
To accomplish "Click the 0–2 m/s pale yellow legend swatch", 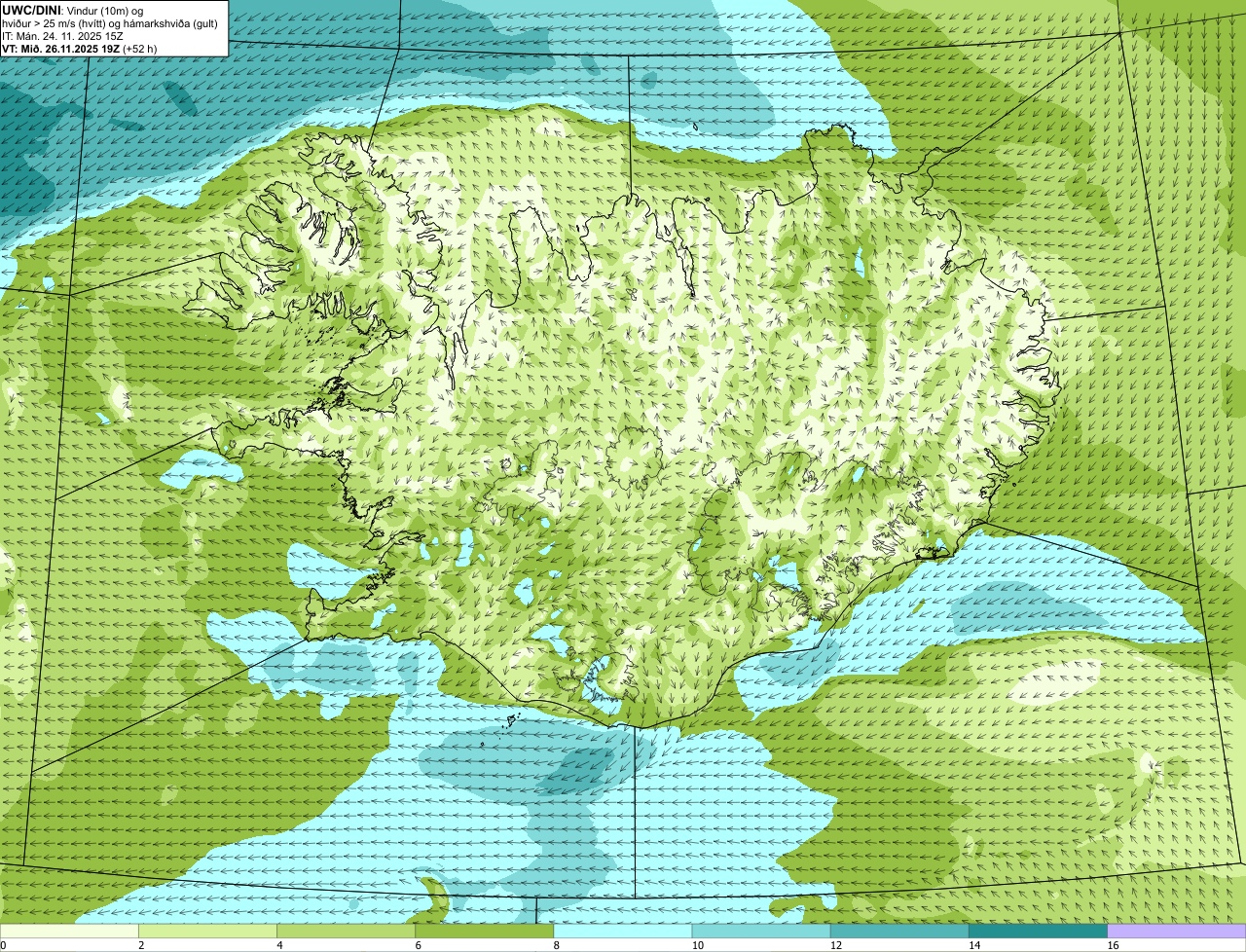I will 69,932.
